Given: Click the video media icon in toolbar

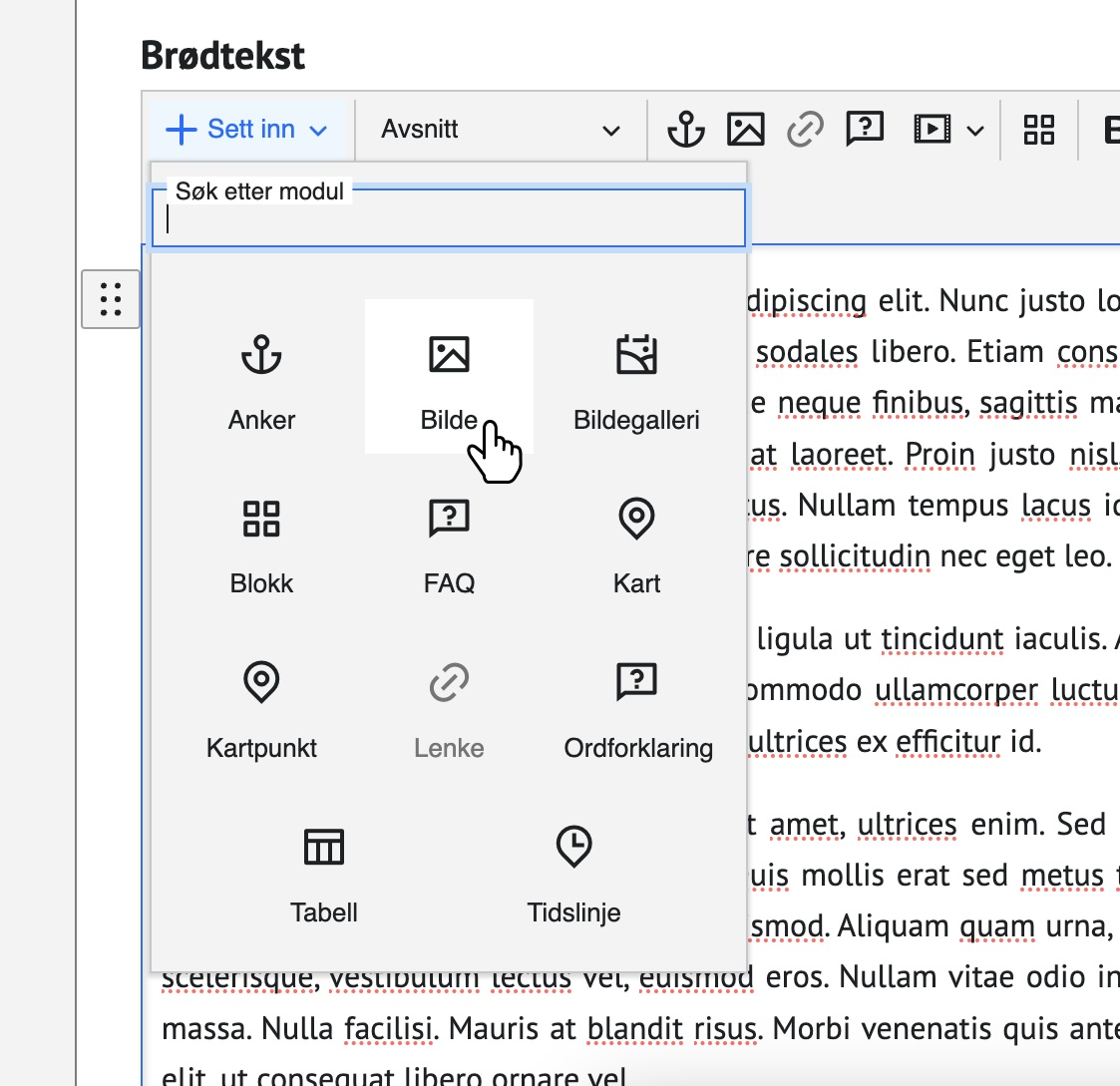Looking at the screenshot, I should point(933,130).
